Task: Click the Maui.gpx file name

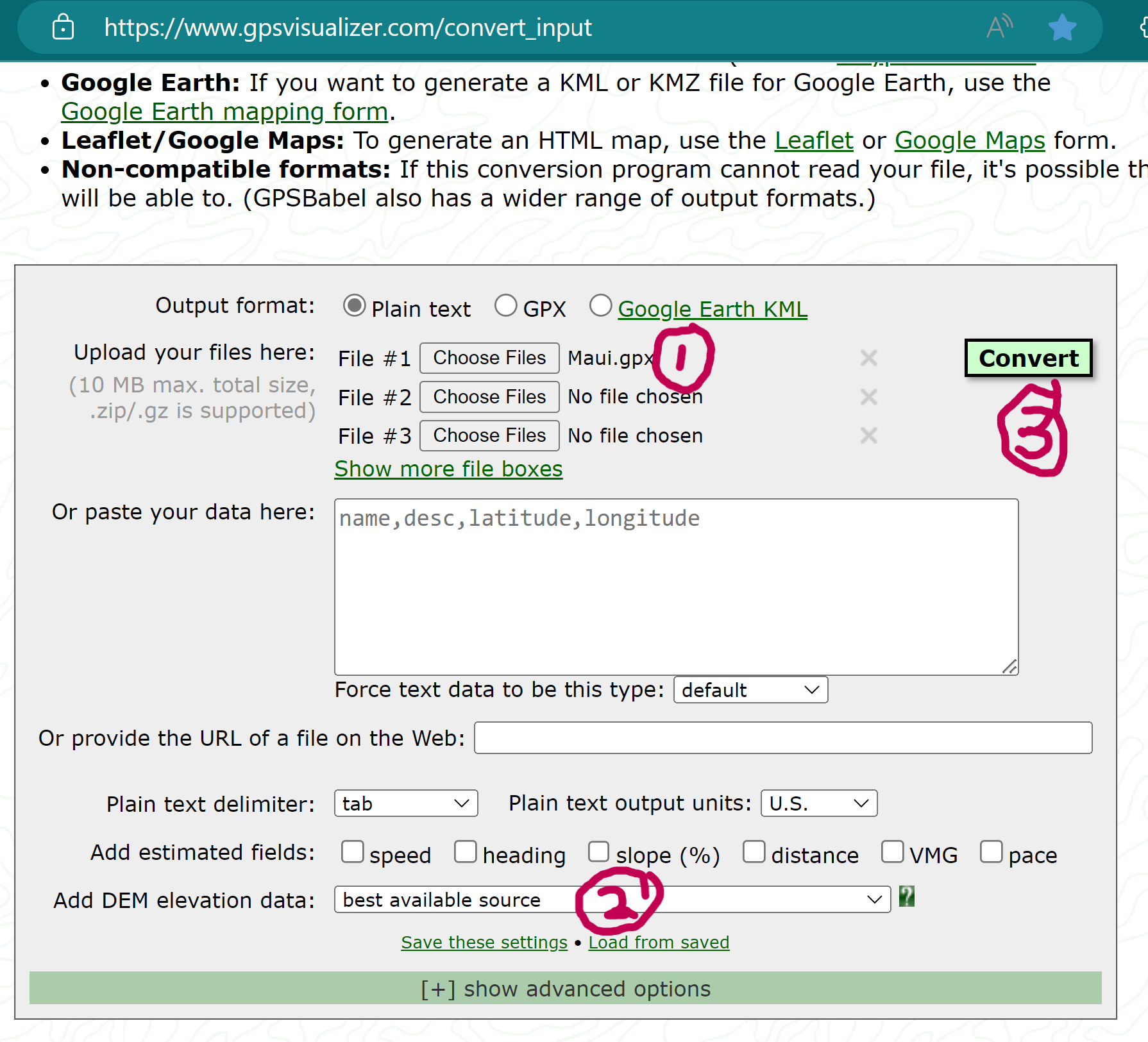Action: [610, 358]
